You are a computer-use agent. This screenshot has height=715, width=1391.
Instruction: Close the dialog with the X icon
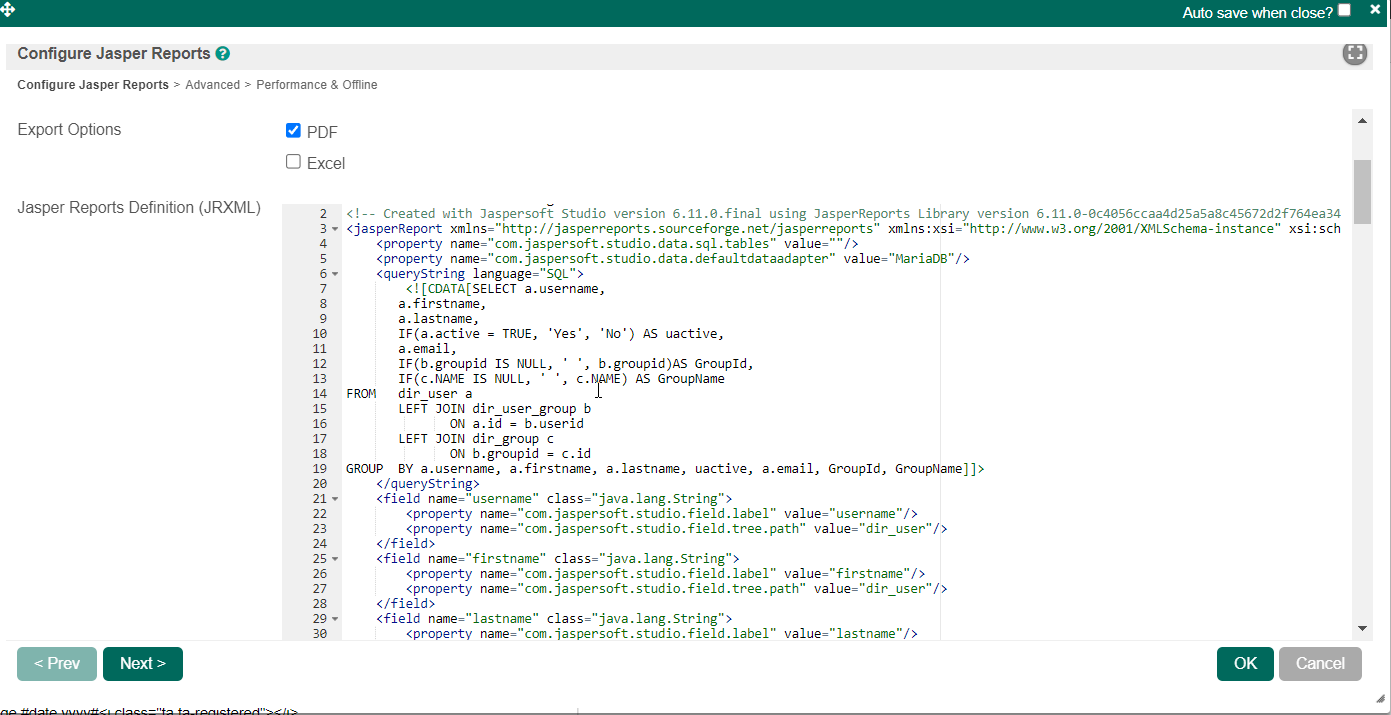pyautogui.click(x=1375, y=9)
